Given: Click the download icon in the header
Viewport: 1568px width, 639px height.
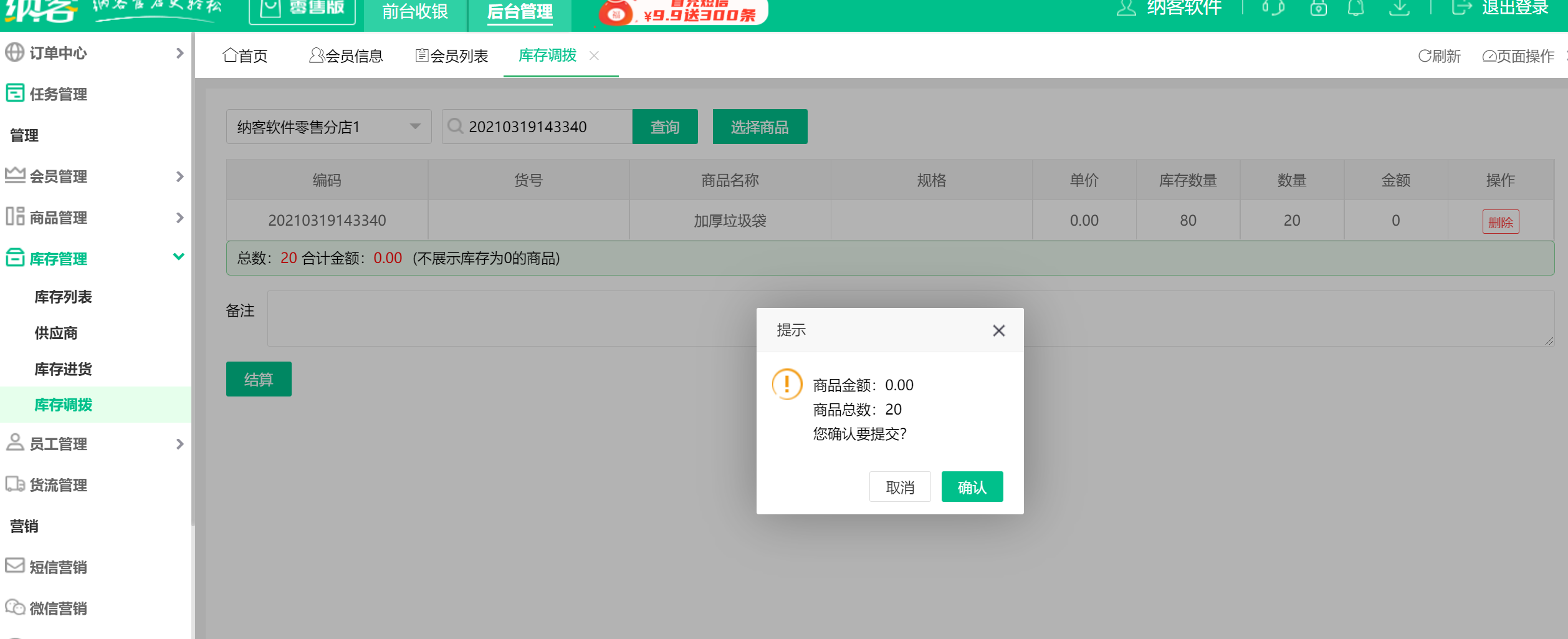Looking at the screenshot, I should [x=1399, y=8].
